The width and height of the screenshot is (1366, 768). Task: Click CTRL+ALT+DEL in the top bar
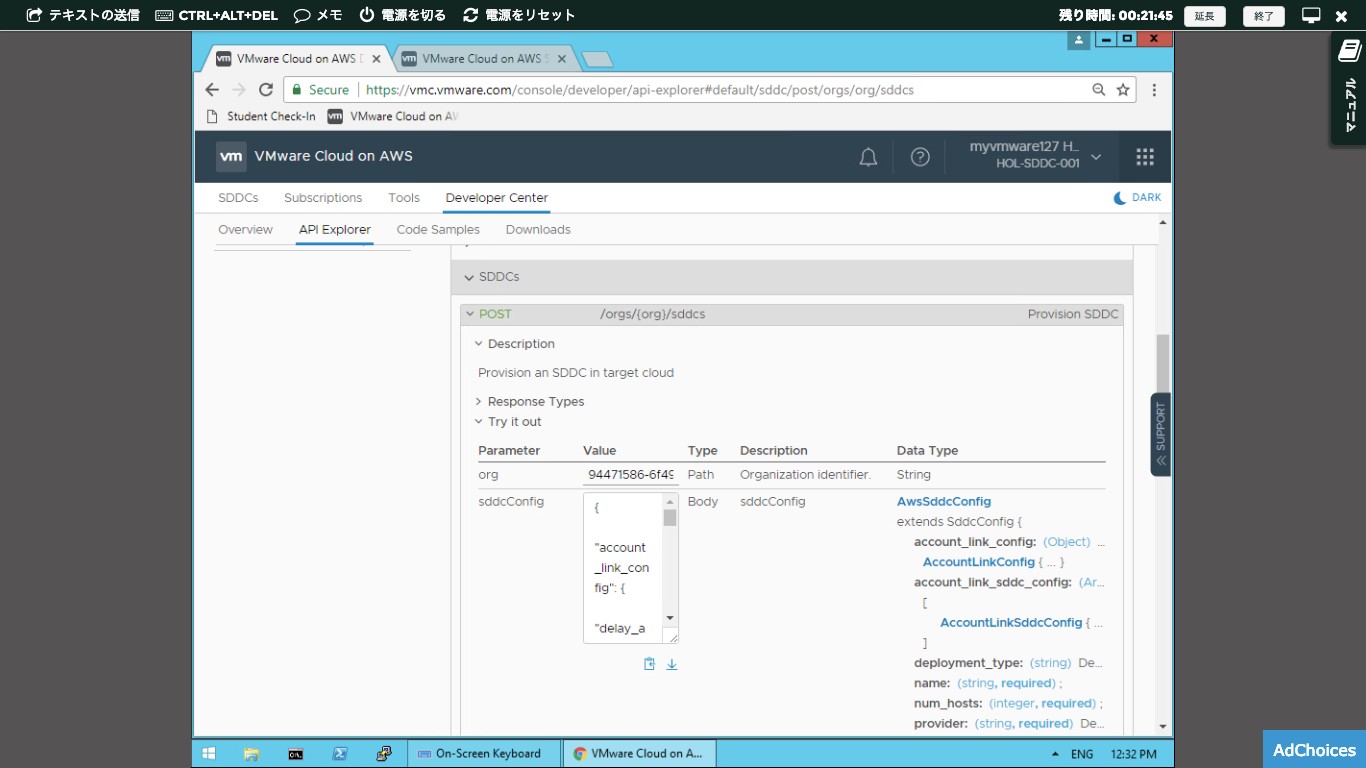pos(218,15)
